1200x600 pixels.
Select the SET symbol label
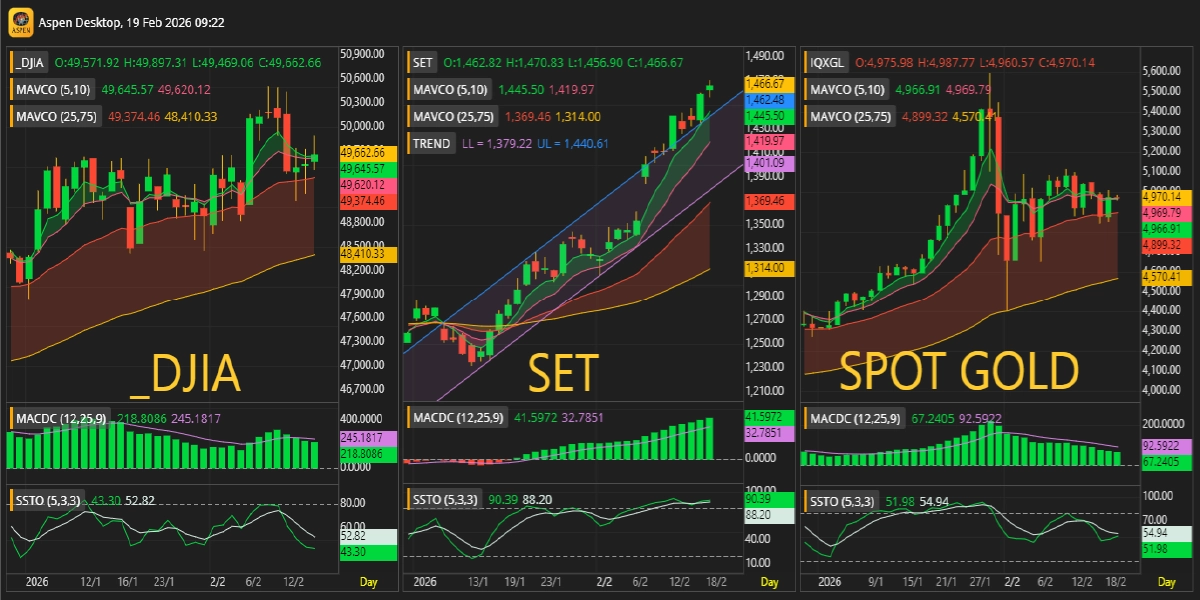point(423,63)
